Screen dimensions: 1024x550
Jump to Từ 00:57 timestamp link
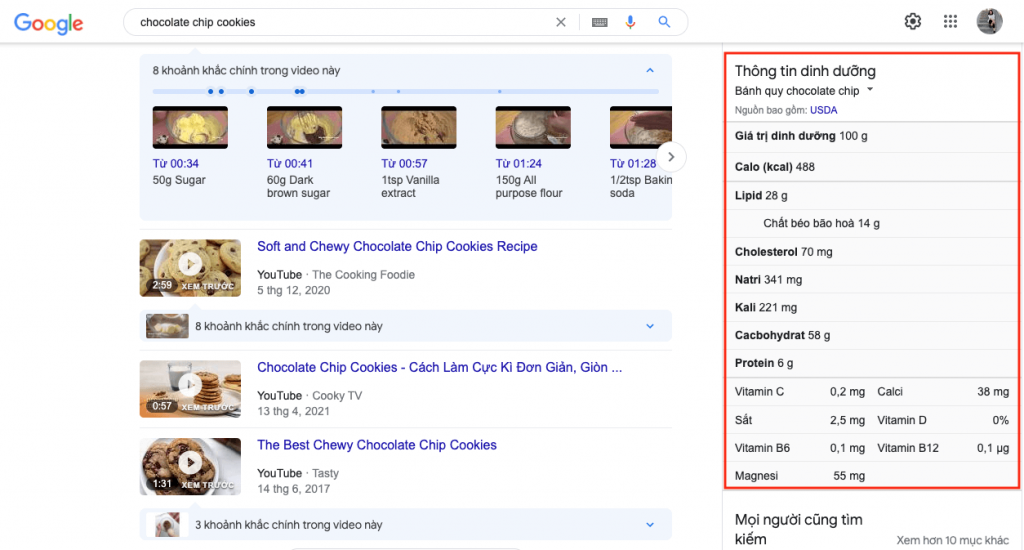tap(404, 164)
